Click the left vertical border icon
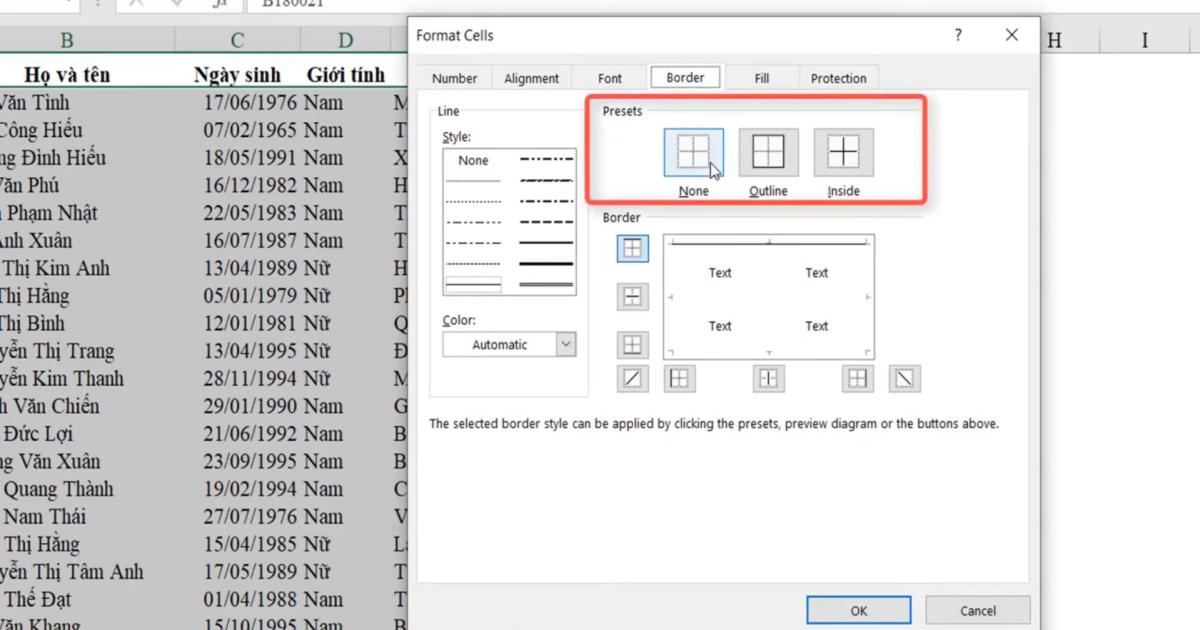Screen dimensions: 1200x630 pyautogui.click(x=679, y=378)
